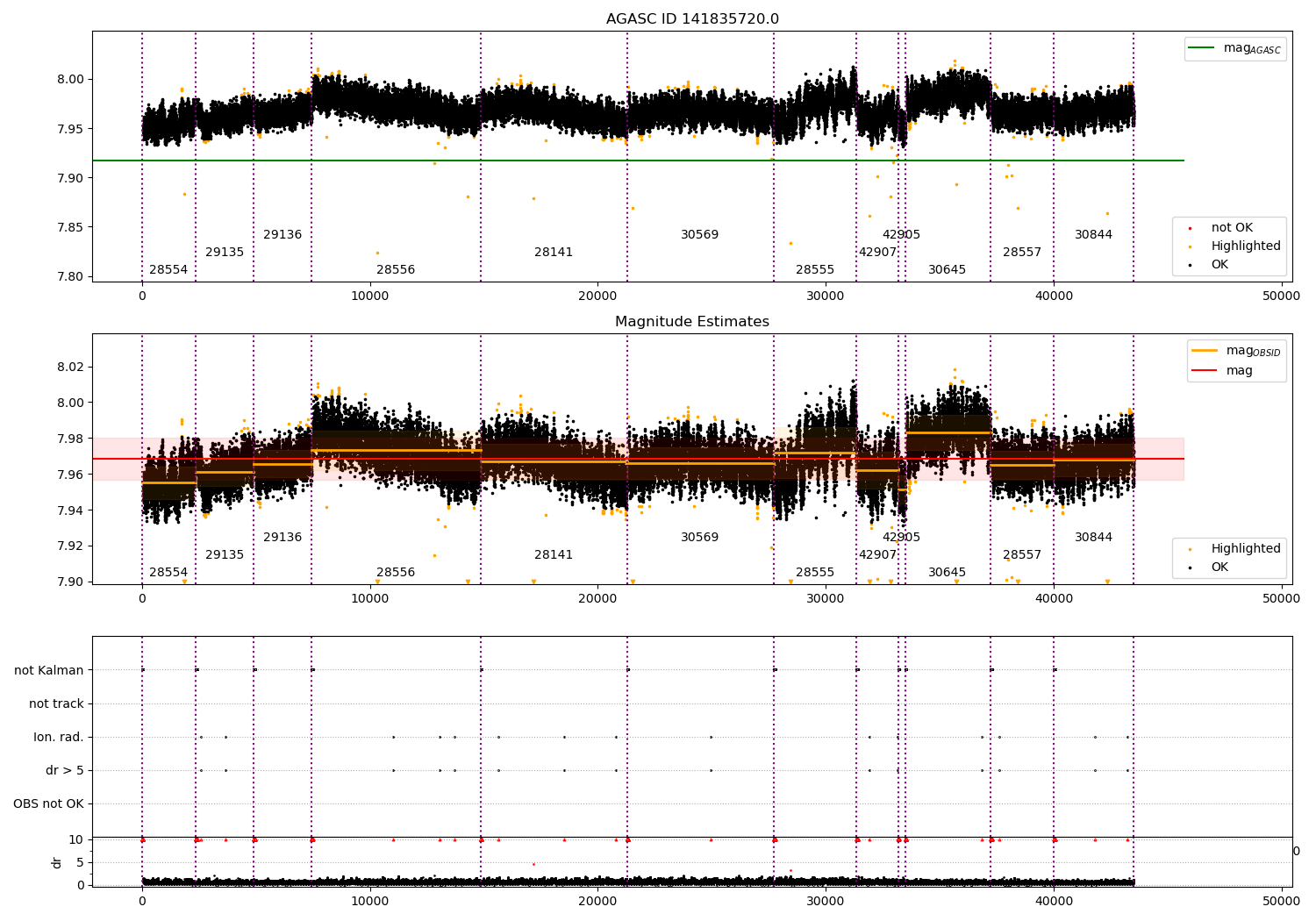Click the 'not Kalman' axis label
Viewport: 1316px width, 921px height.
[49, 671]
